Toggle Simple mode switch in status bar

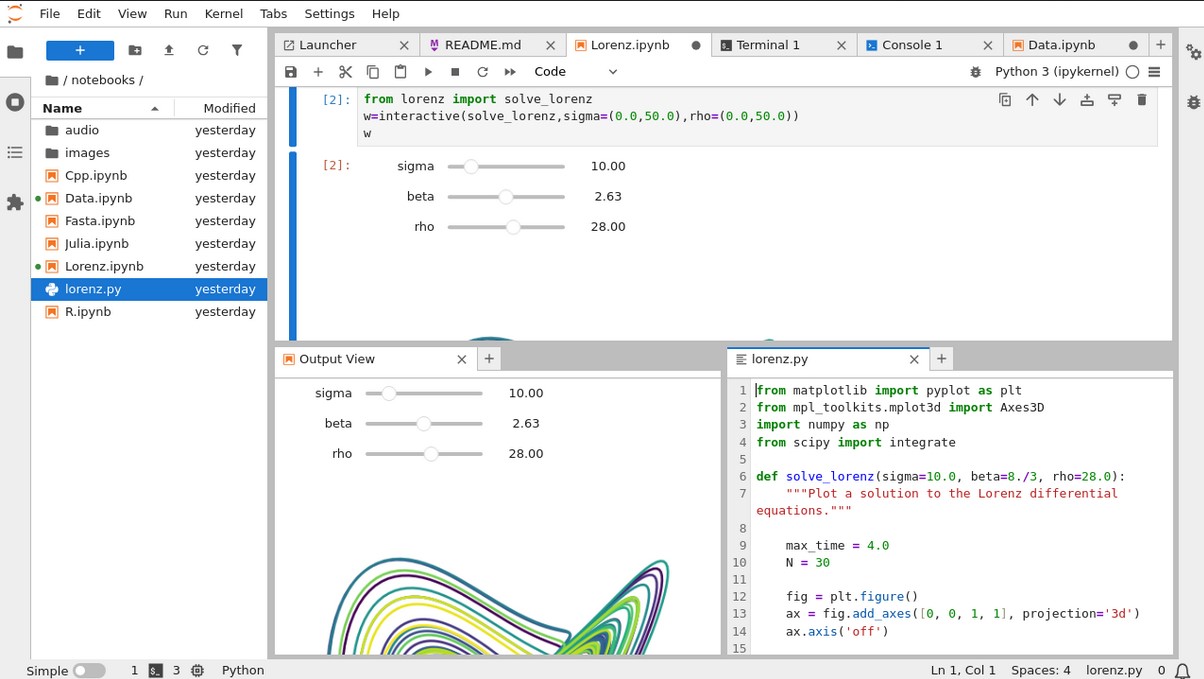pos(89,671)
